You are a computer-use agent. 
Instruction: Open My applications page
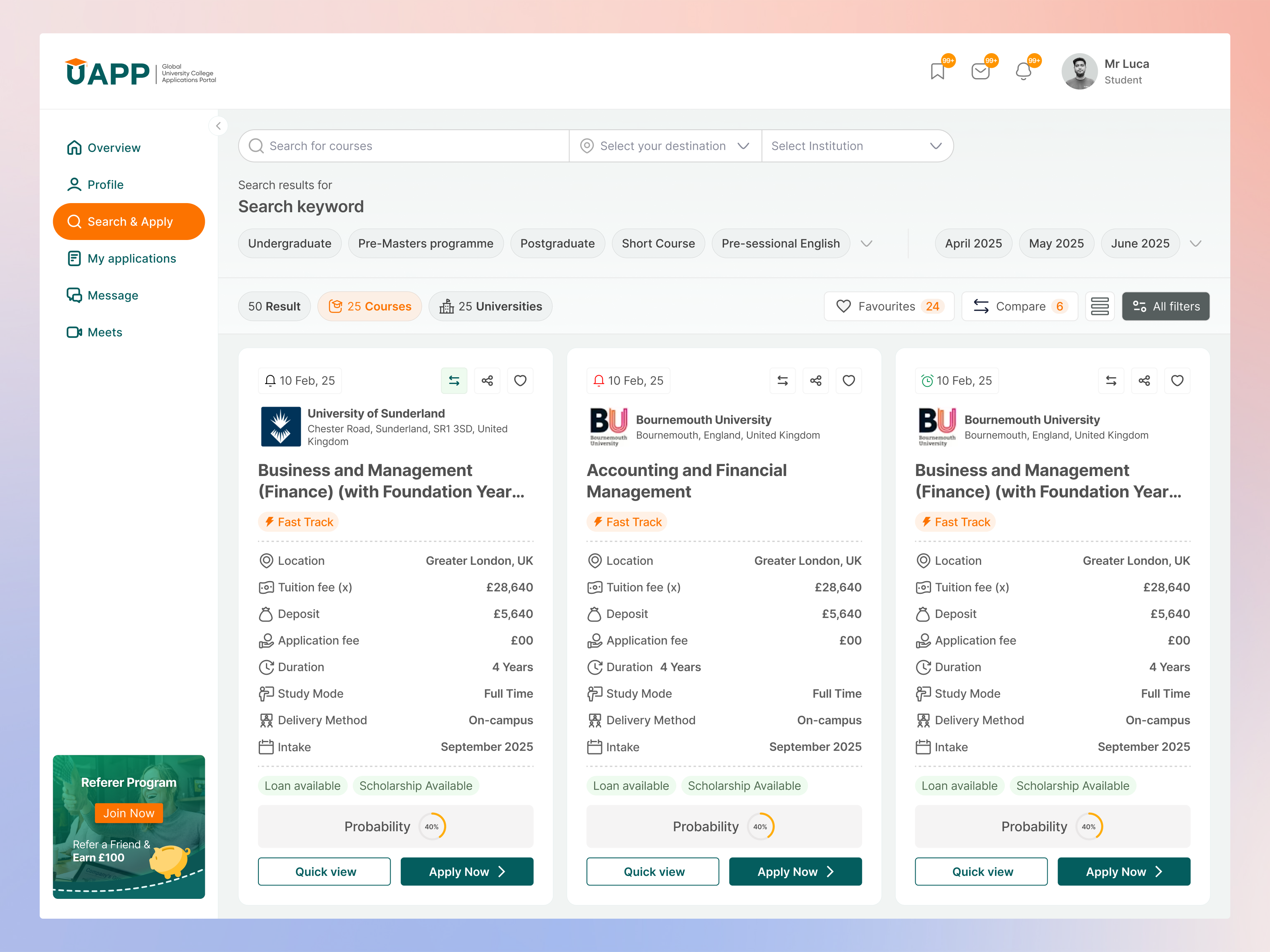(121, 258)
